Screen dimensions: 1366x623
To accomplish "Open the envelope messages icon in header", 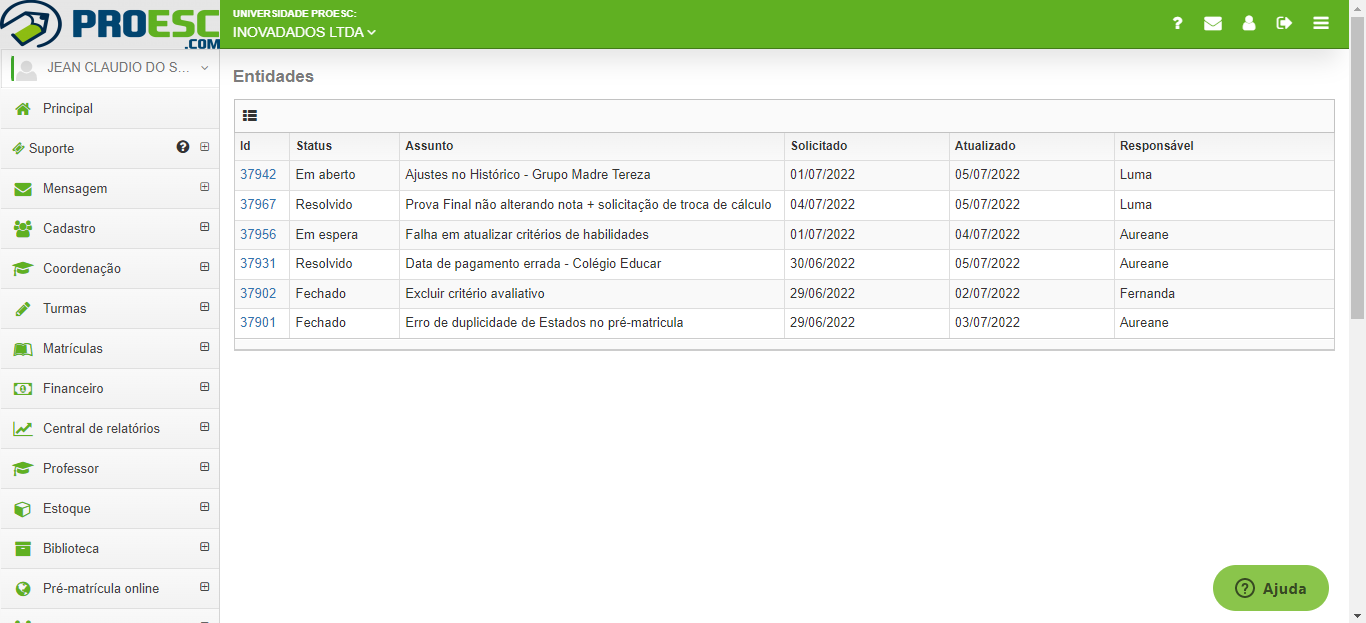I will coord(1213,23).
